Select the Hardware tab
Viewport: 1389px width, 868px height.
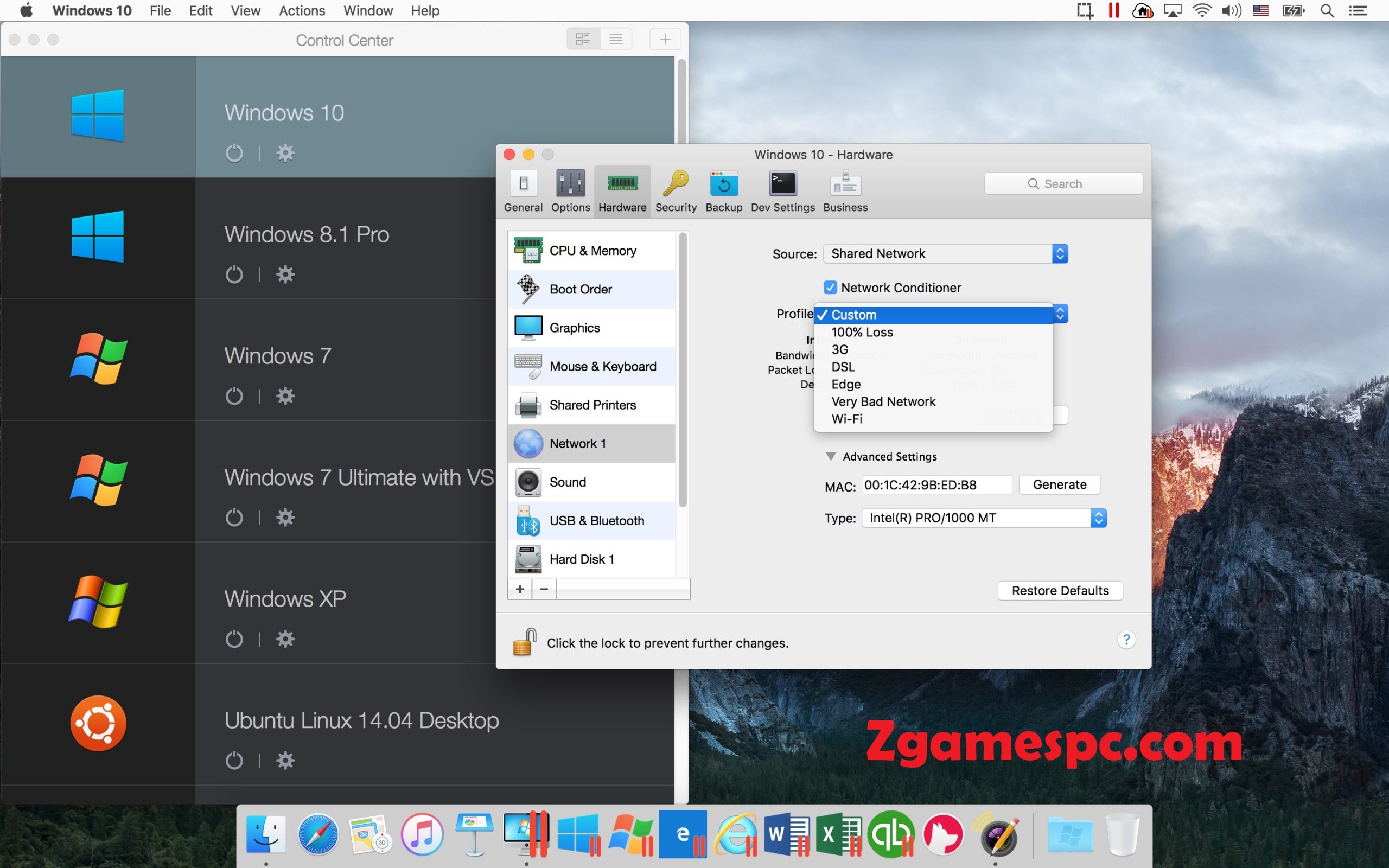click(x=622, y=190)
